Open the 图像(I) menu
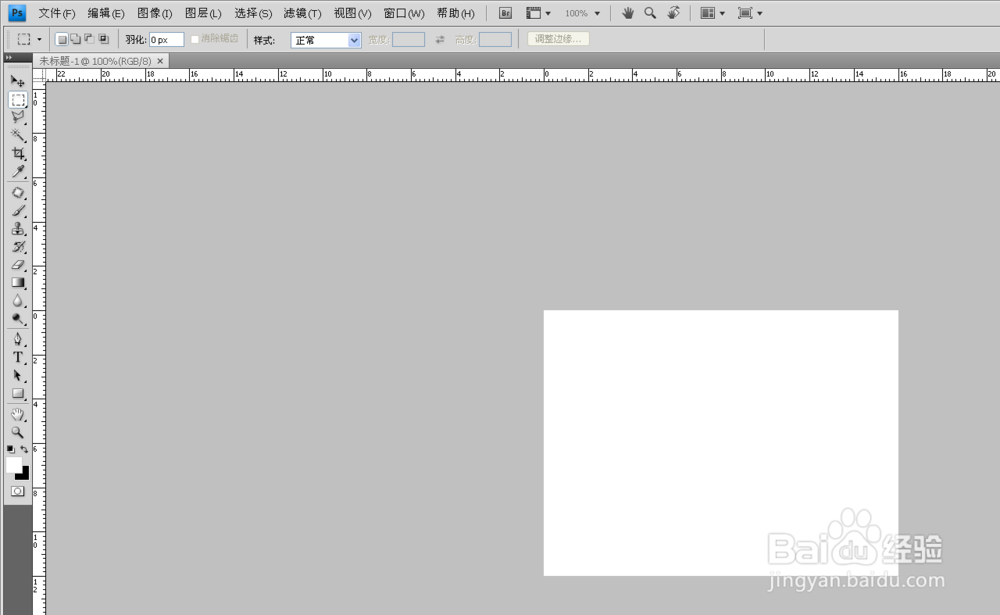 click(154, 13)
